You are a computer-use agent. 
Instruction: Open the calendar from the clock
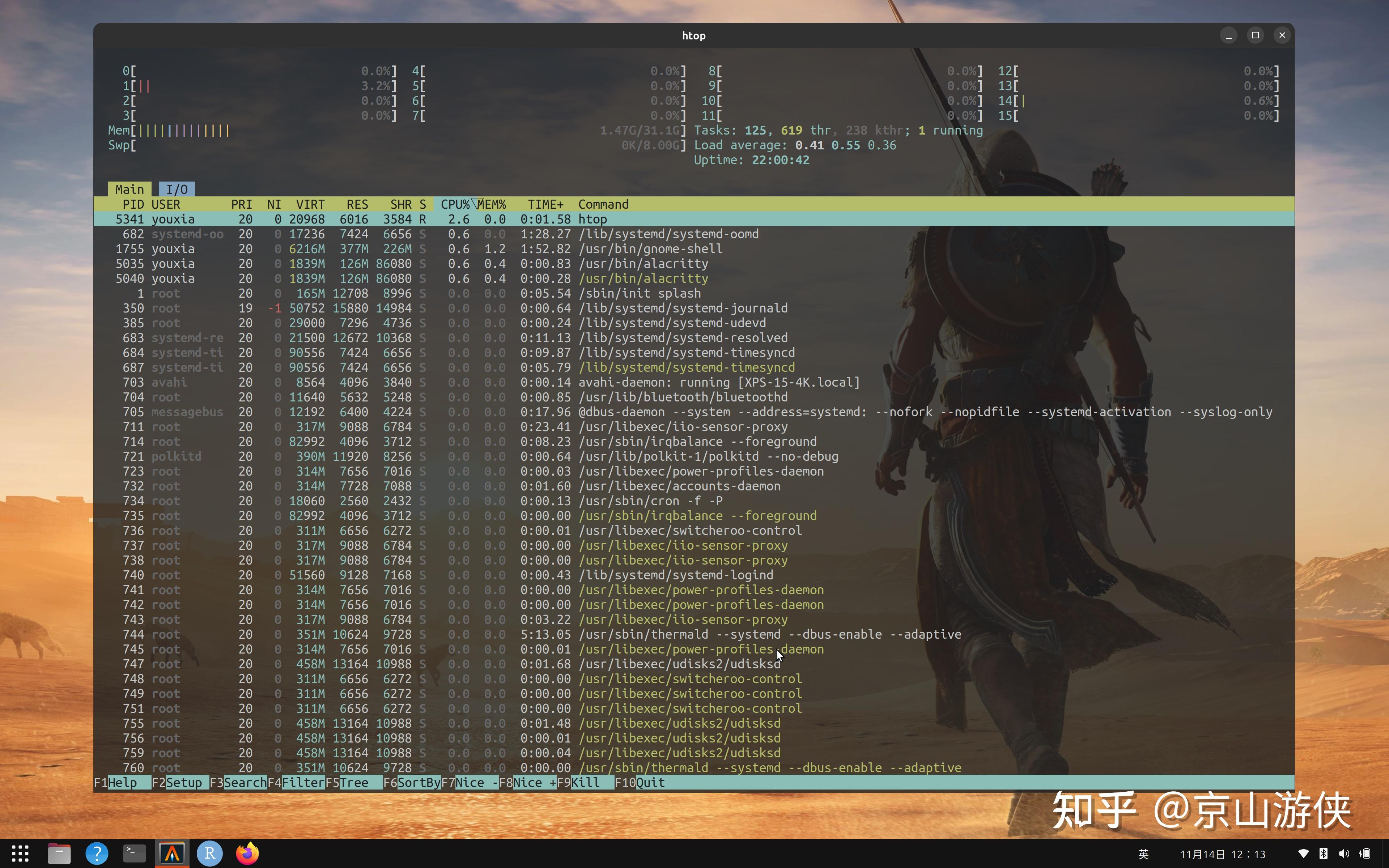[1226, 854]
